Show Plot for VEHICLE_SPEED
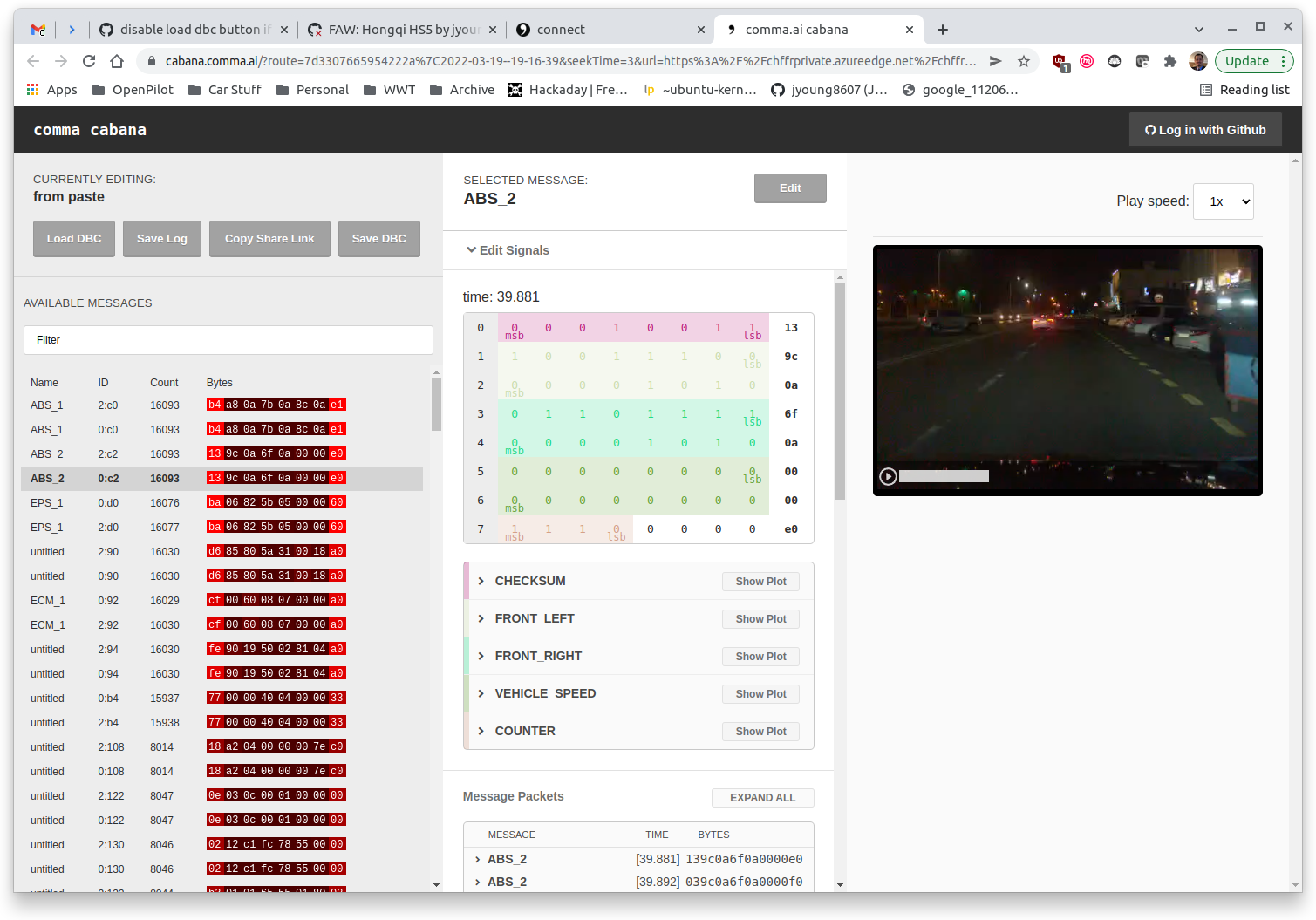Viewport: 1316px width, 920px height. (x=760, y=693)
